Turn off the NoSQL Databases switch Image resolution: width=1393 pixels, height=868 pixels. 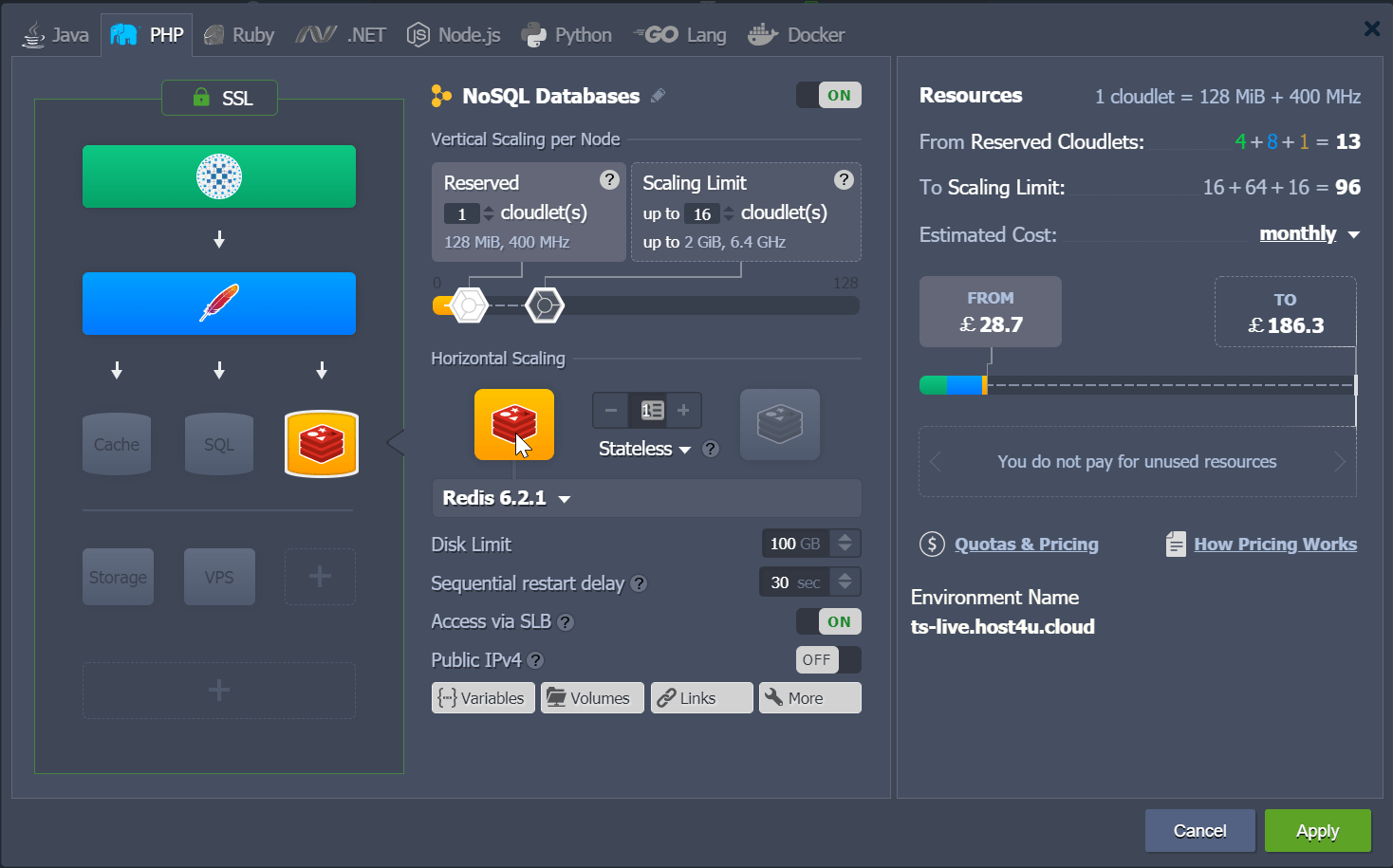(x=828, y=96)
